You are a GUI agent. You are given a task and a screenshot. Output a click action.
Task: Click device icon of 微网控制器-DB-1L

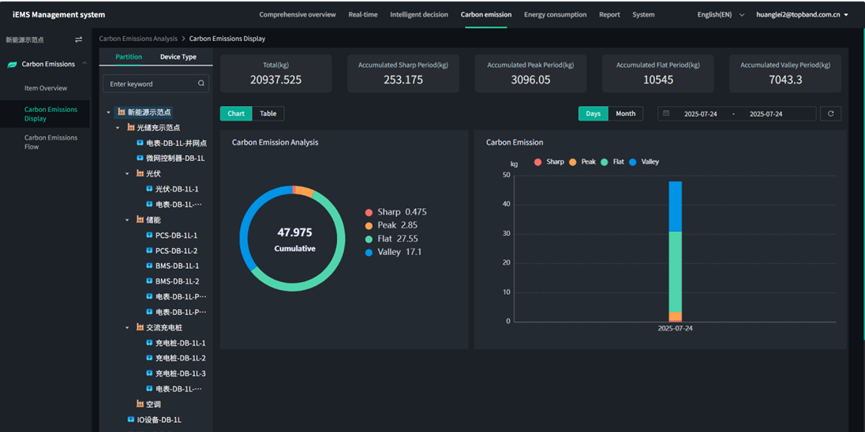[x=140, y=158]
